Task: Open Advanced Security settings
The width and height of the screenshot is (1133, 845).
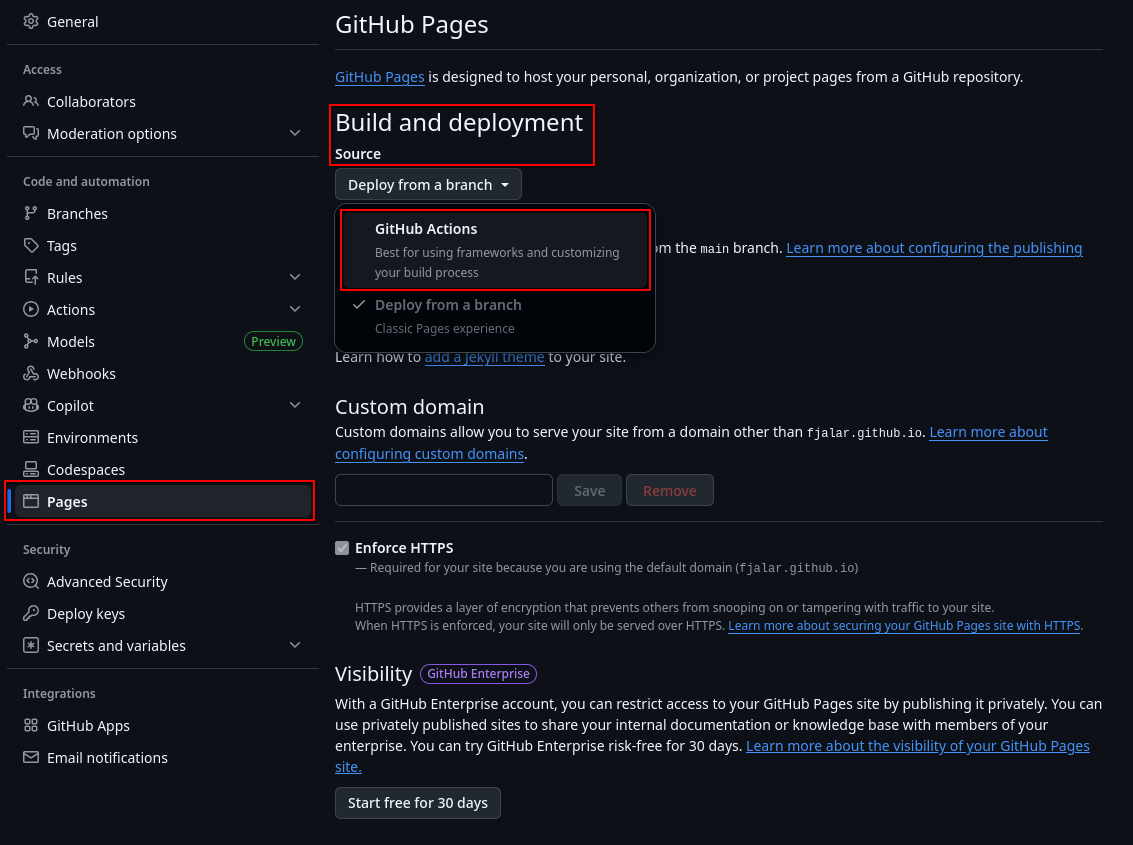Action: 163,581
